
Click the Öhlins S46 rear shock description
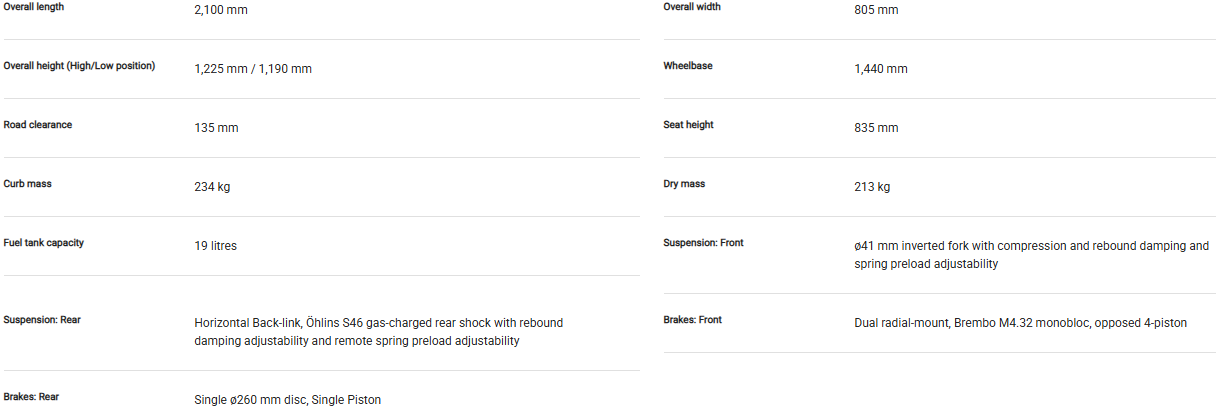pyautogui.click(x=378, y=332)
